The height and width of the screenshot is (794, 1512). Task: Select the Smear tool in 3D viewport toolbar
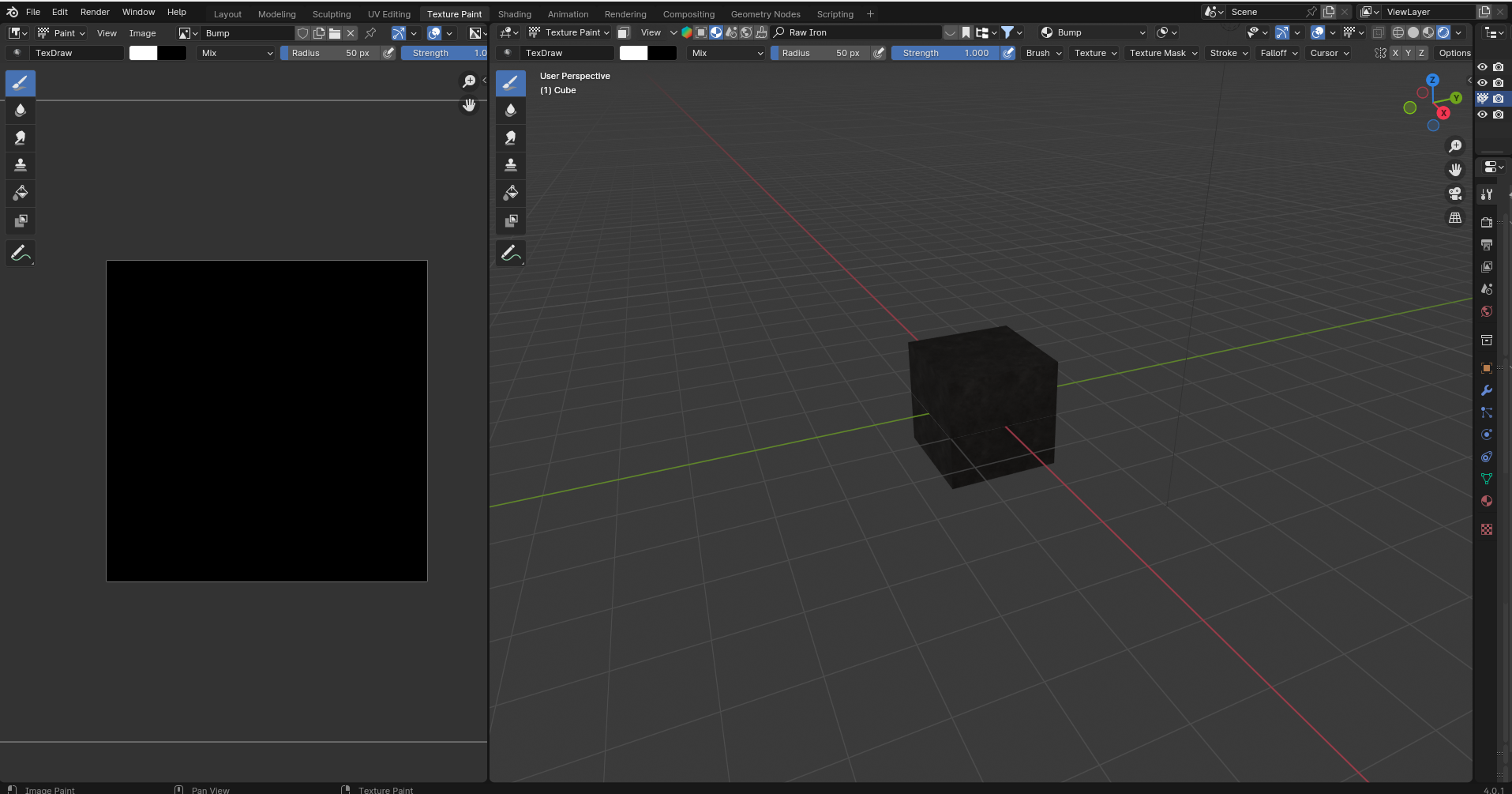tap(511, 137)
